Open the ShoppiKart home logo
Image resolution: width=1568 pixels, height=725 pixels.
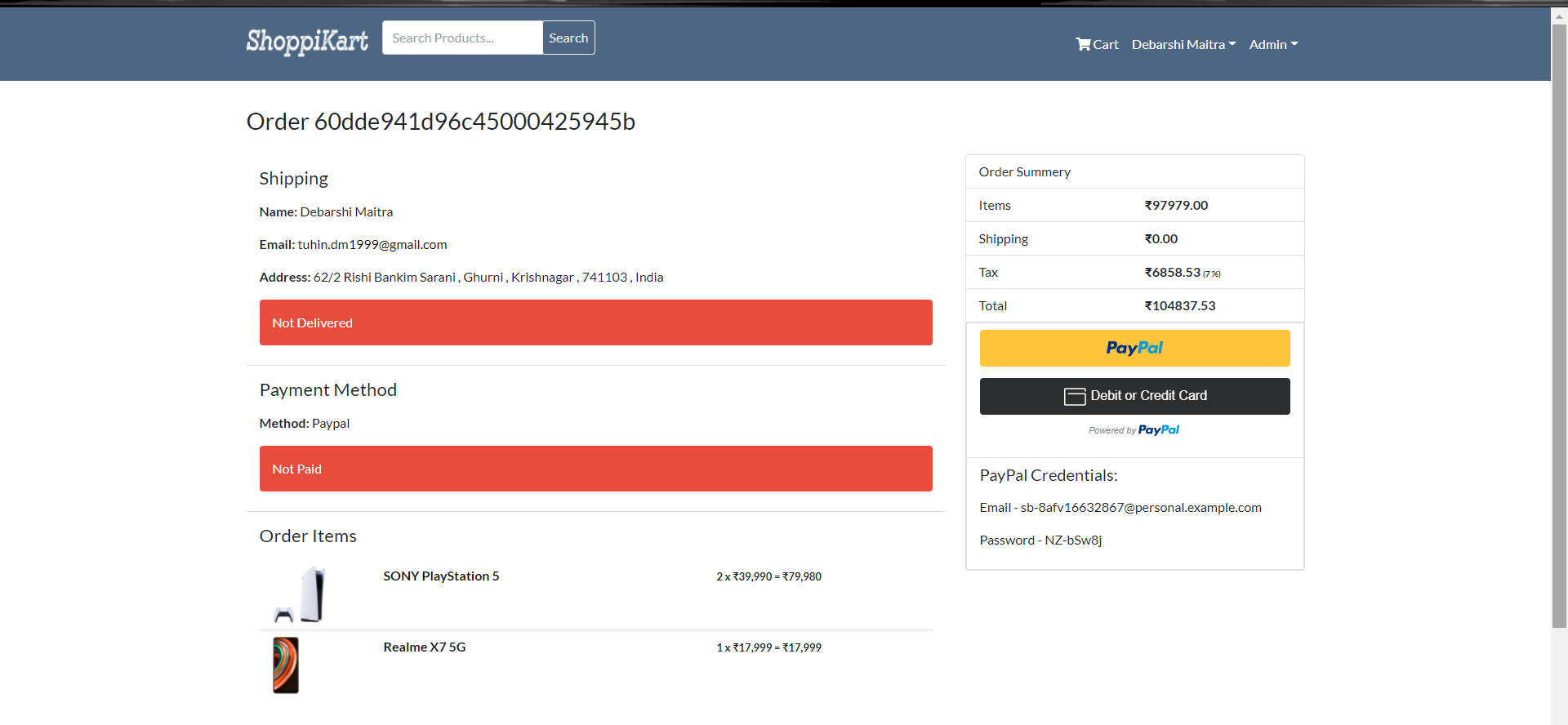[307, 41]
